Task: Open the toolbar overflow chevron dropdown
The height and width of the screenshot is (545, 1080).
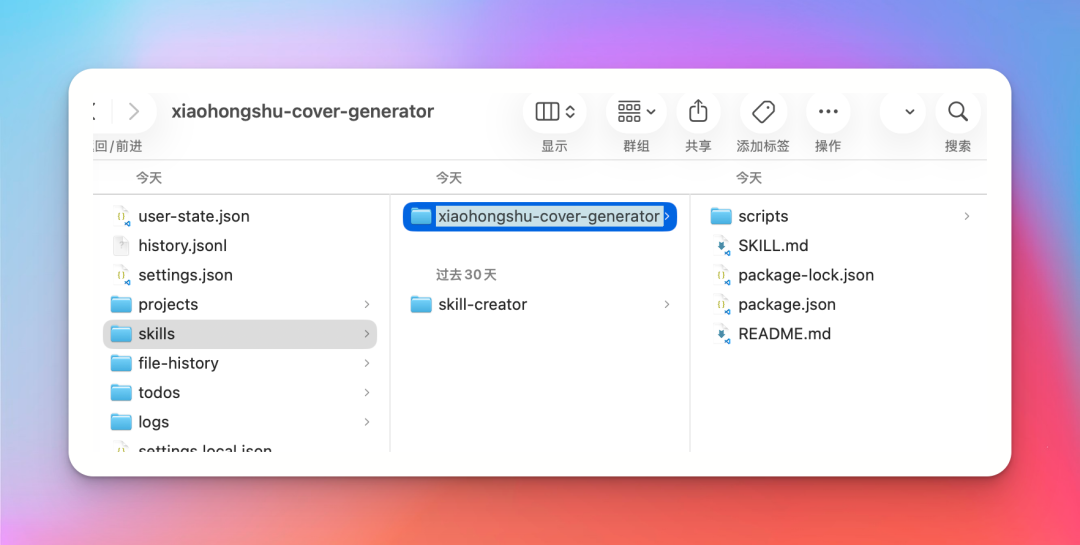Action: tap(909, 112)
